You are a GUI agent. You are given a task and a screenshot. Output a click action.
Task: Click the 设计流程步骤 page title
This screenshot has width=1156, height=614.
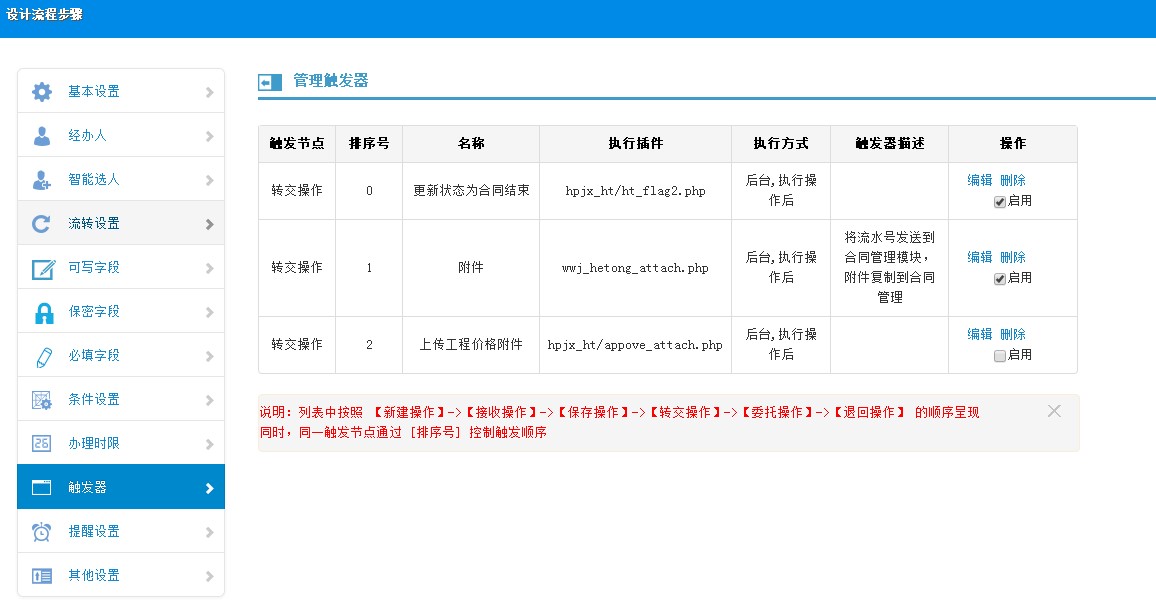tap(44, 14)
